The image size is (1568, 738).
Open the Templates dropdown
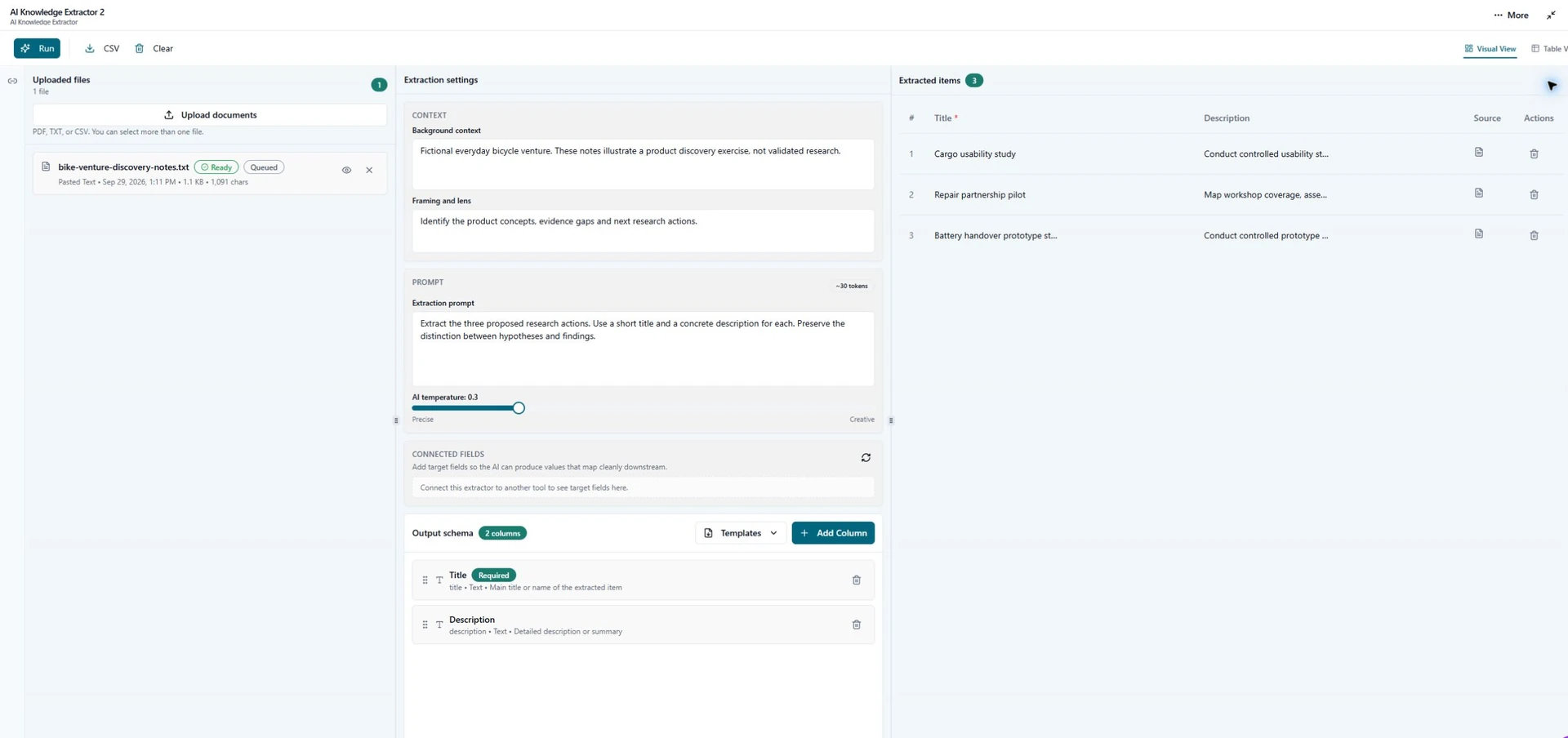pyautogui.click(x=741, y=533)
